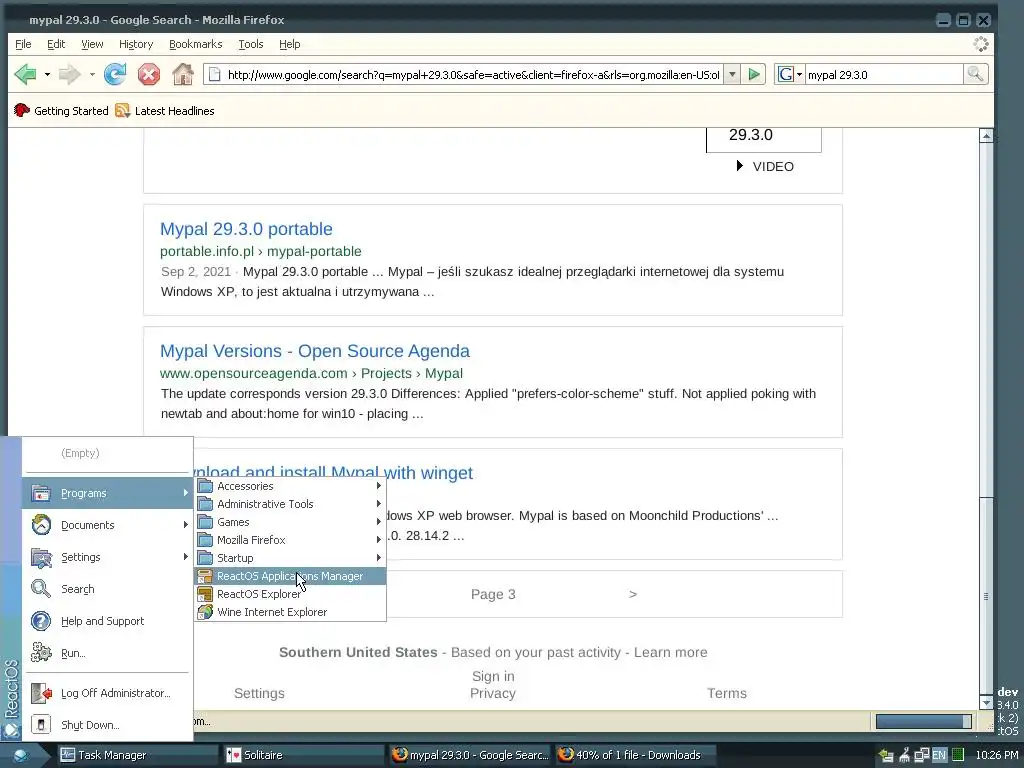Click the Shut Down icon

[41, 725]
